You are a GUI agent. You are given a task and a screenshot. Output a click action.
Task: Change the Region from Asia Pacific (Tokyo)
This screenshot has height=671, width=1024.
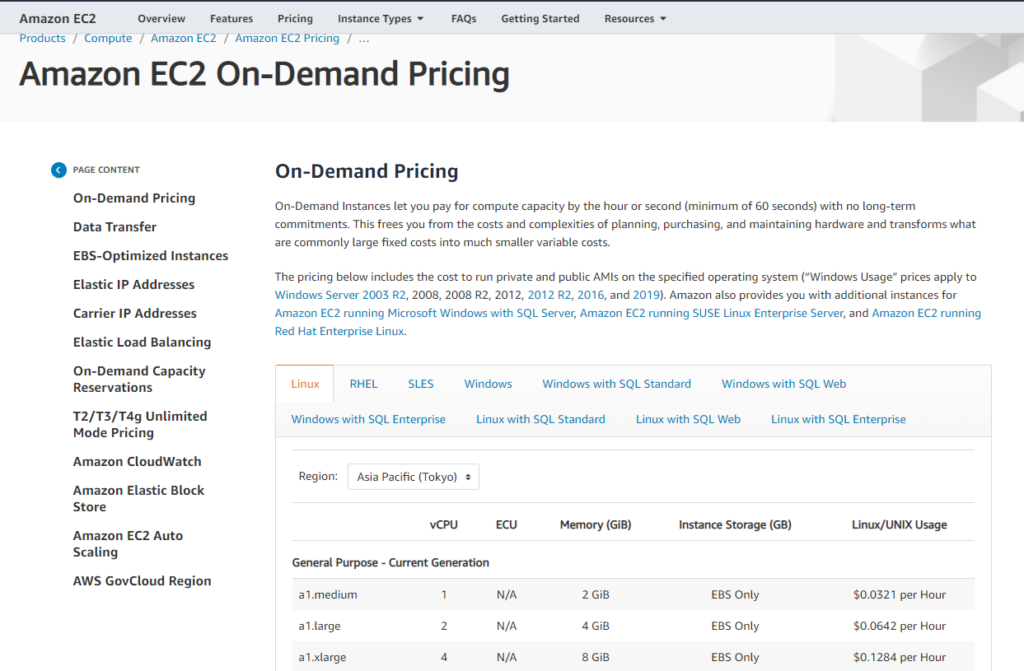pos(413,477)
